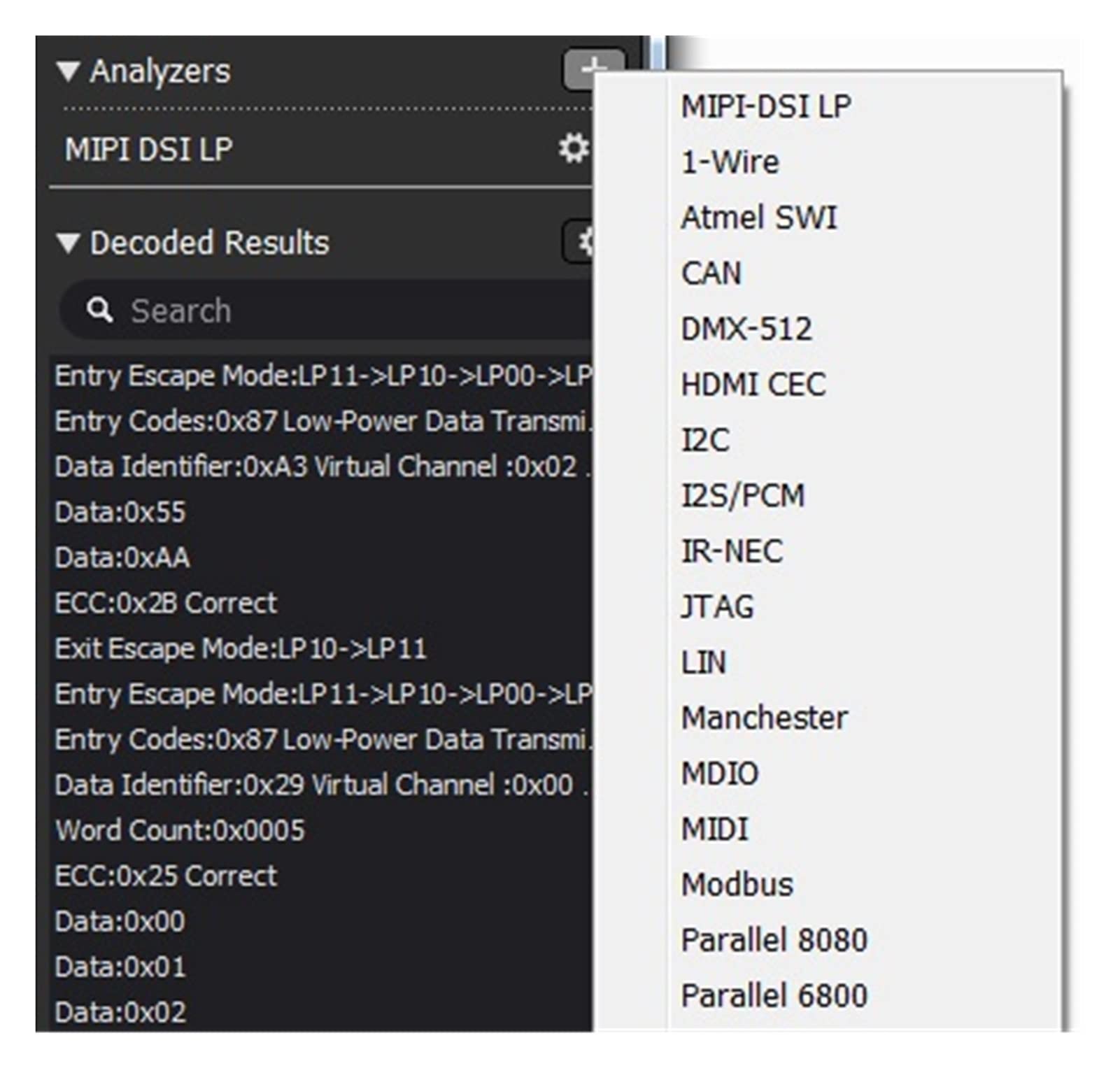Select Word Count:0x0005 result row
This screenshot has width=1120, height=1068.
click(322, 830)
